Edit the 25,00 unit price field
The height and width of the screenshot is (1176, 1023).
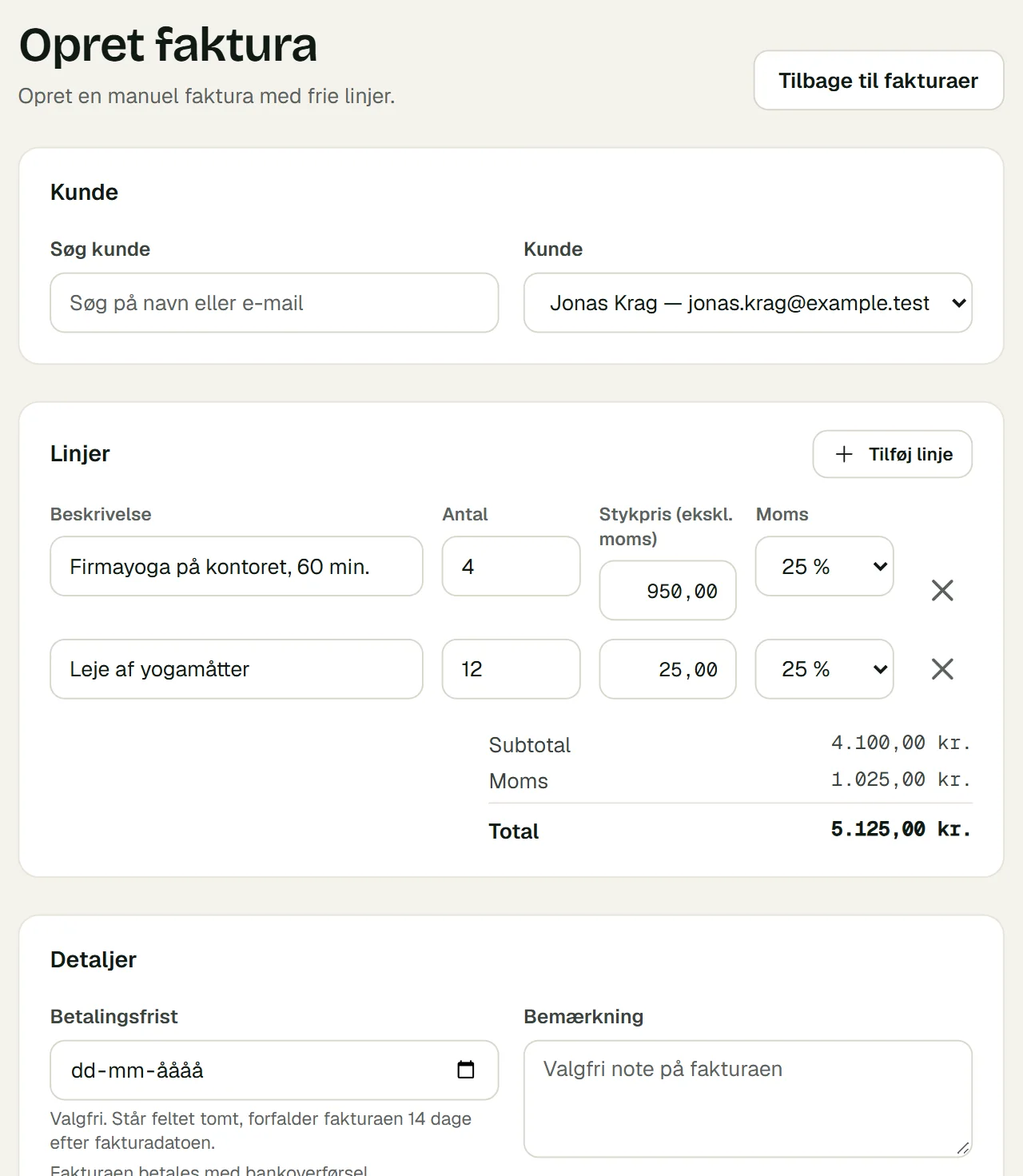coord(667,669)
